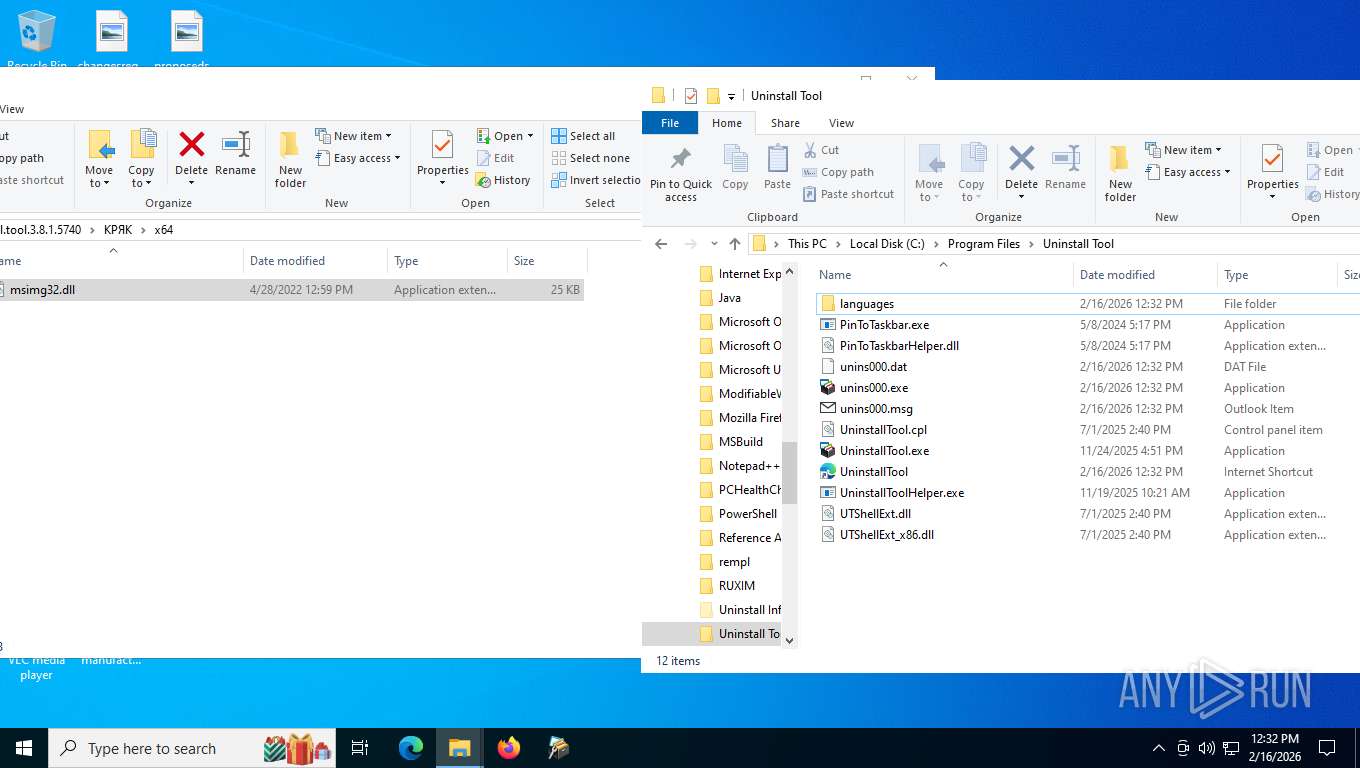Screen dimensions: 1360x768
Task: Click Back arrow in Uninstall Tool window
Action: tap(661, 244)
